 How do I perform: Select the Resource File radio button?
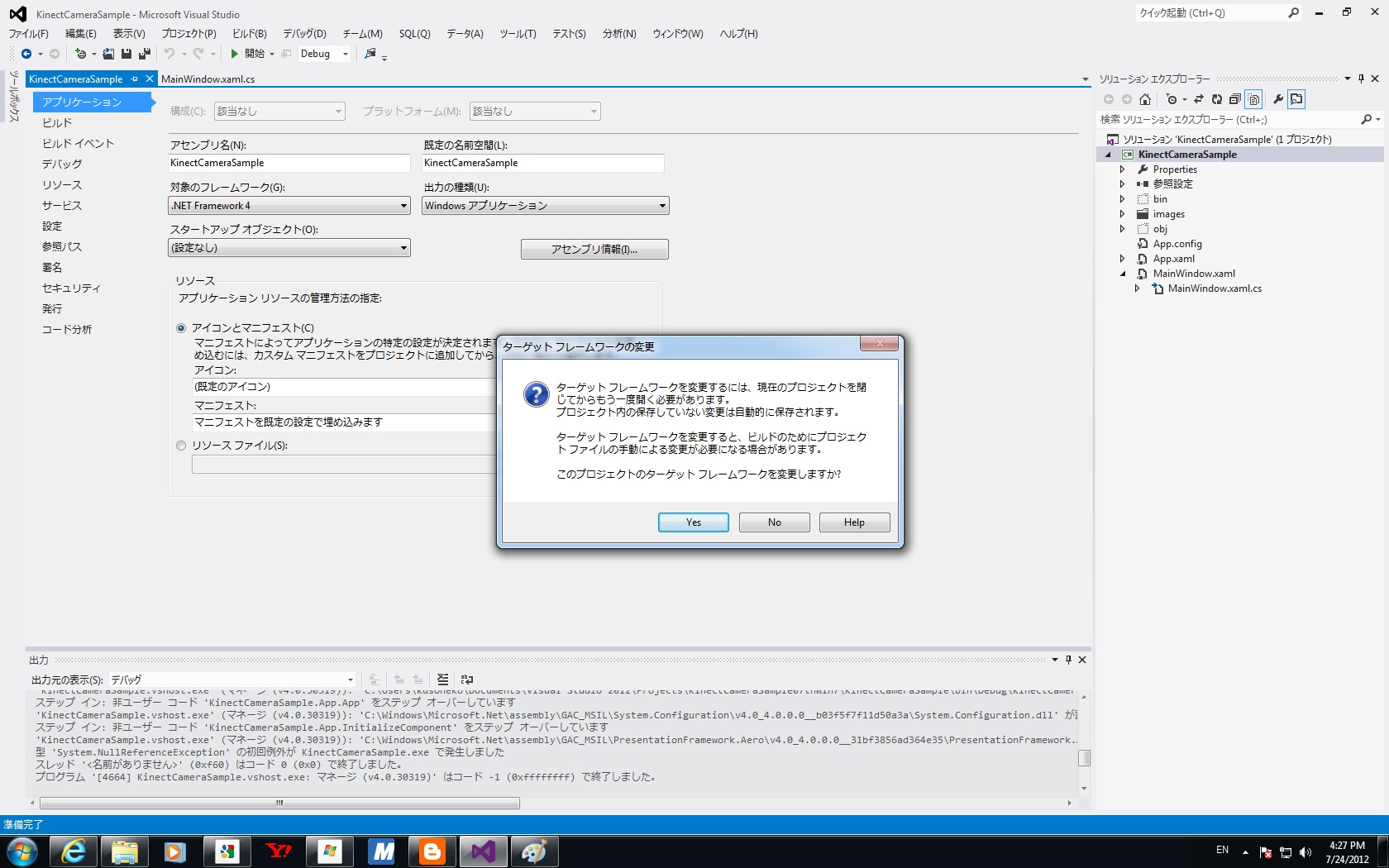pyautogui.click(x=181, y=446)
